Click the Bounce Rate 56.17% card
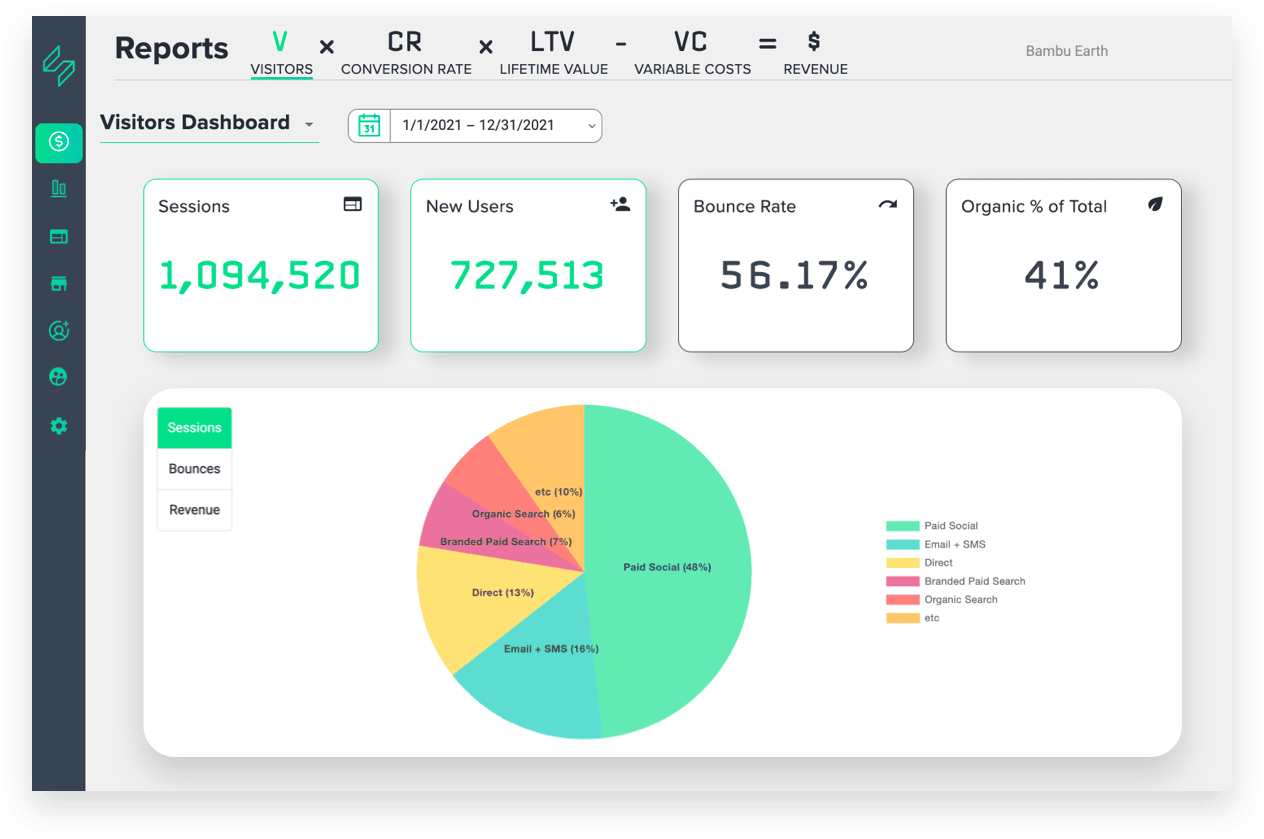The height and width of the screenshot is (839, 1264). 796,266
